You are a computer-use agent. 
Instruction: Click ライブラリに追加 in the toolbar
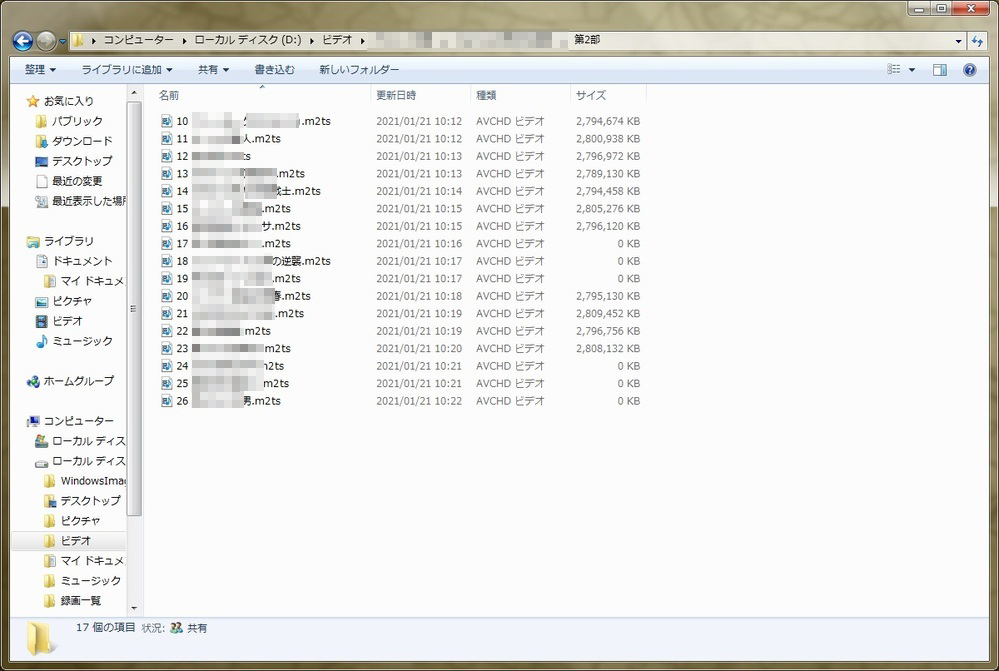coord(127,70)
